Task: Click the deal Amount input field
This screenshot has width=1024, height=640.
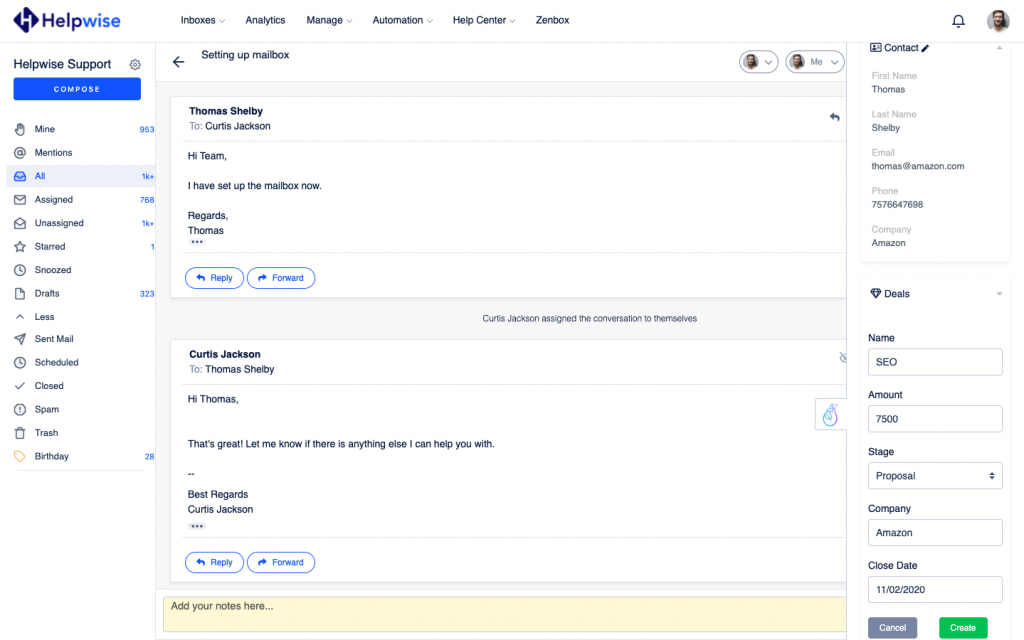Action: [935, 419]
